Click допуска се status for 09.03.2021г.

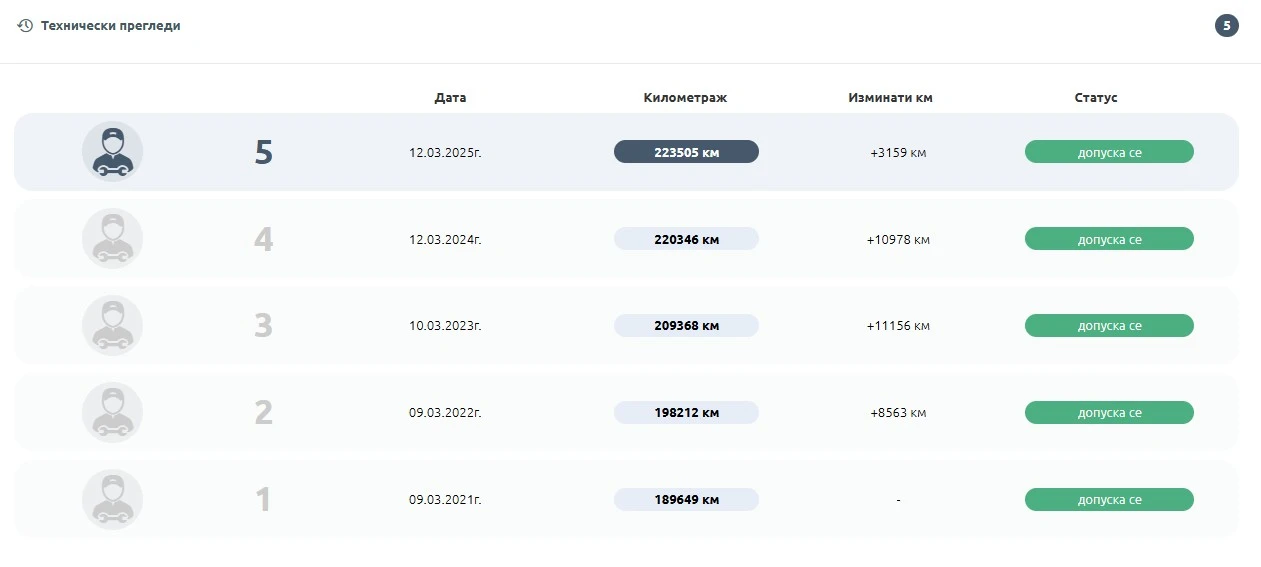click(x=1109, y=500)
